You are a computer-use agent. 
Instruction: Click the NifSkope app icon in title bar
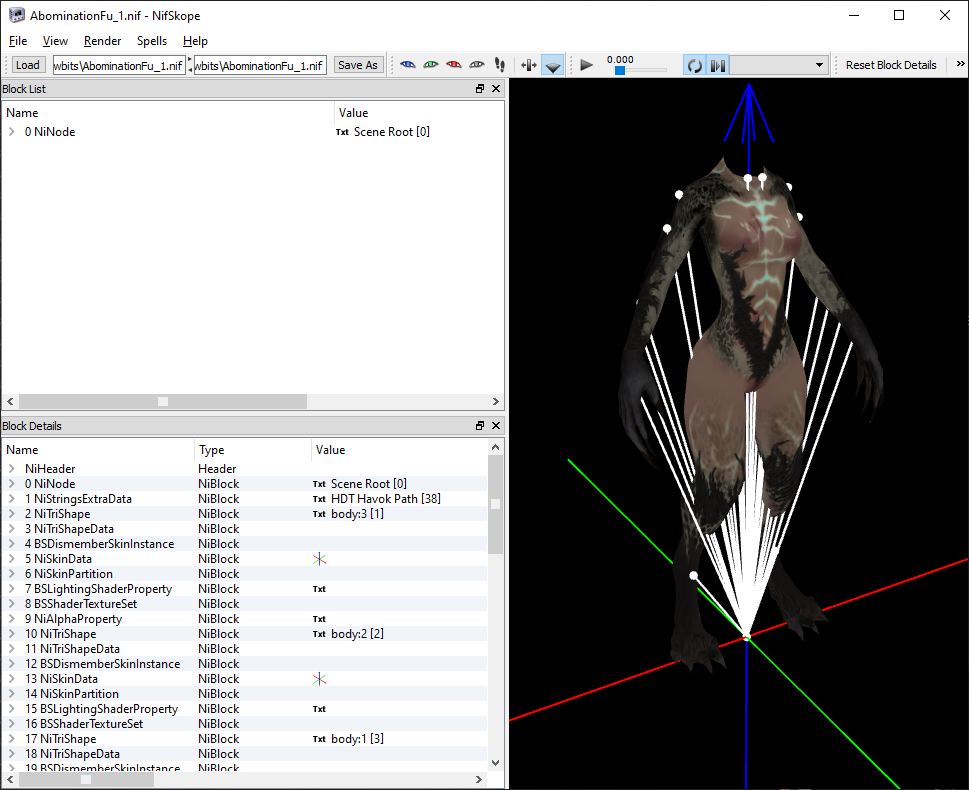tap(17, 15)
